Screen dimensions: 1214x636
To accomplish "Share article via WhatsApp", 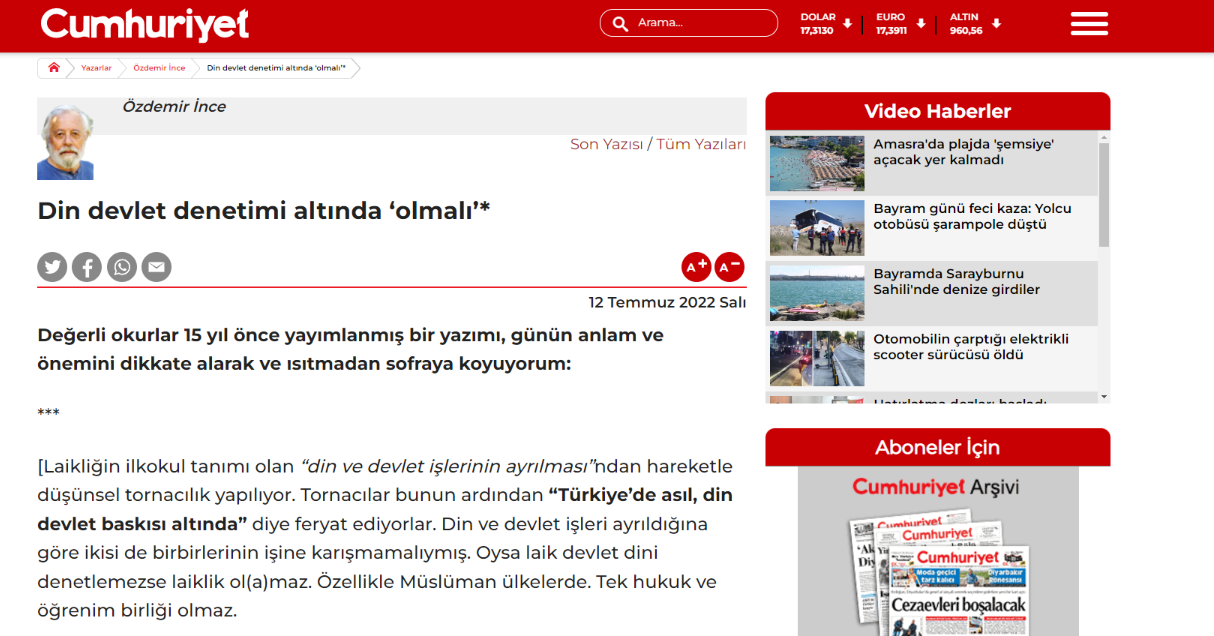I will [122, 267].
